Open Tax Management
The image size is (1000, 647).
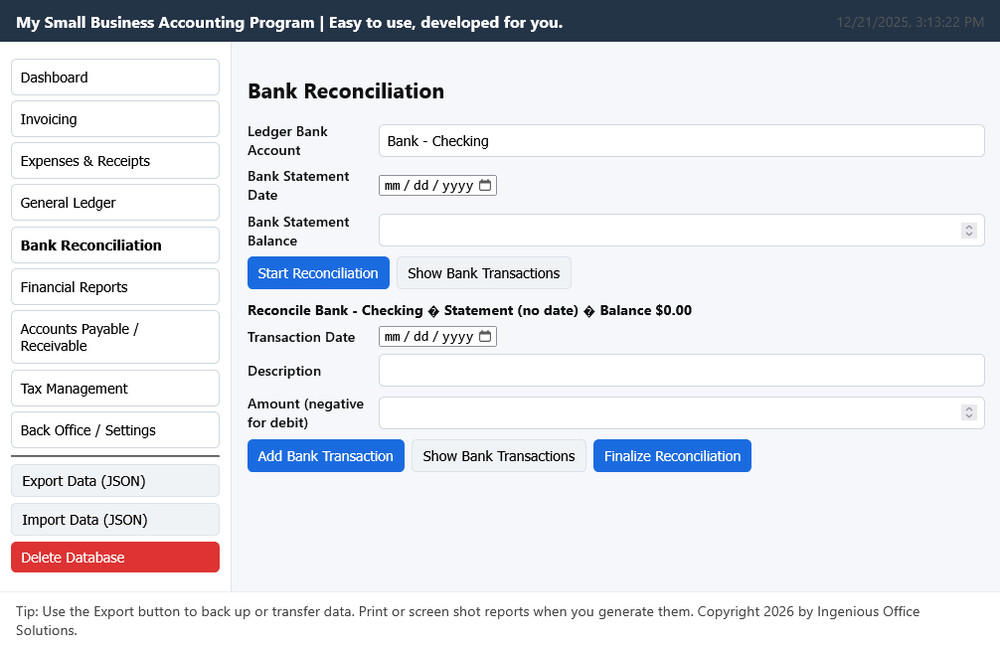[x=114, y=388]
